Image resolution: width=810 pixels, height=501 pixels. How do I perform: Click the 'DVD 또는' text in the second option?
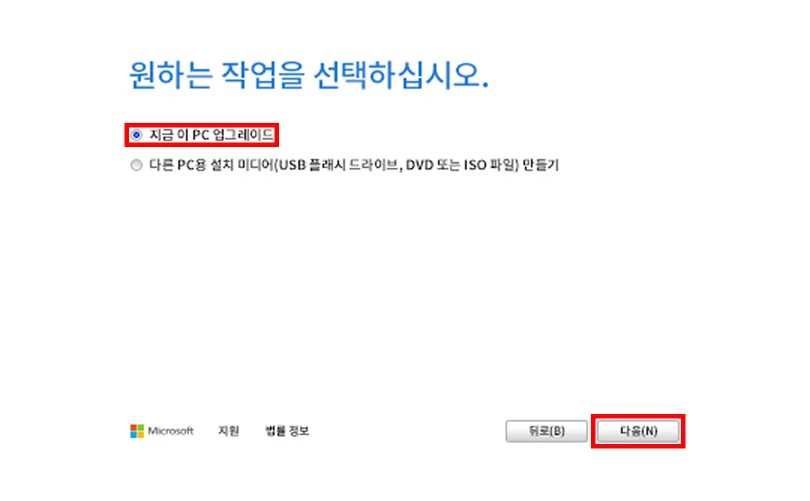point(432,165)
